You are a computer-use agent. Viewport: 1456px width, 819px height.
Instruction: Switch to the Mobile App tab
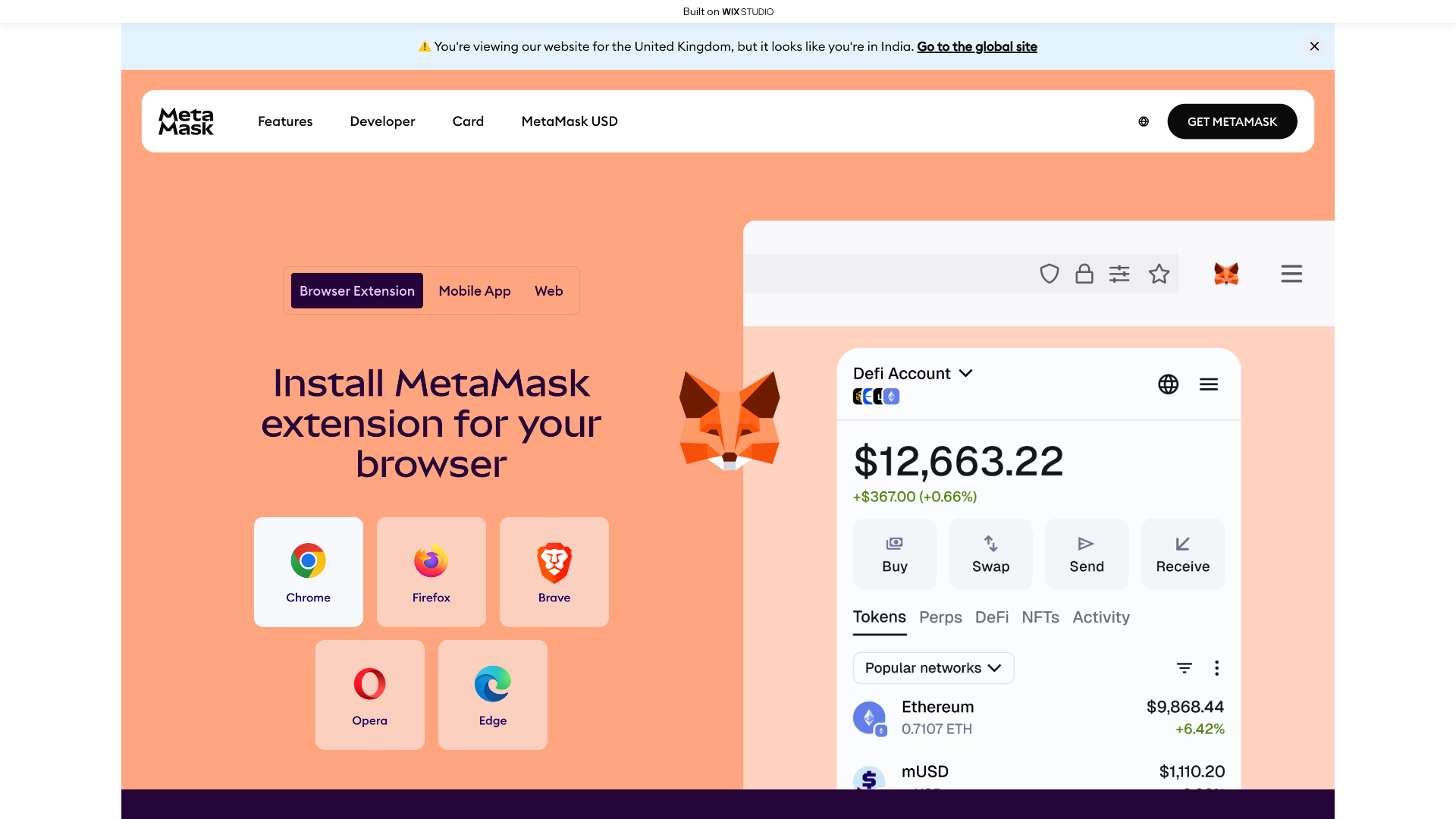[475, 290]
